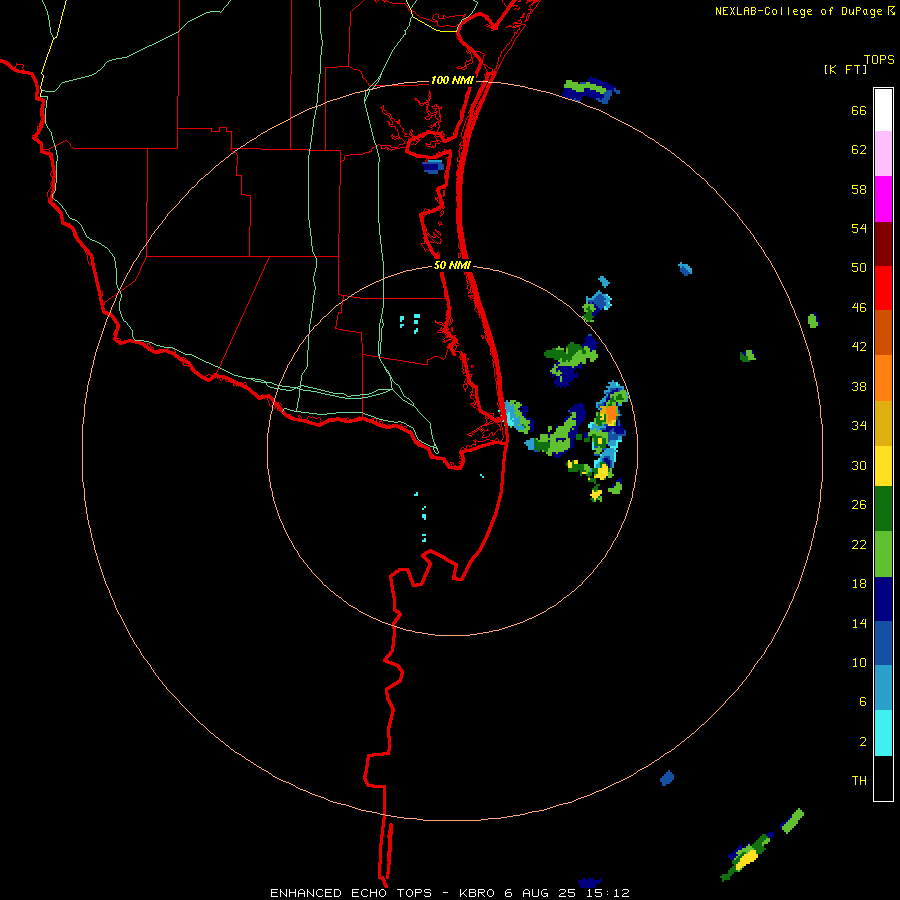Click the TH threshold label
The height and width of the screenshot is (900, 900).
click(859, 781)
